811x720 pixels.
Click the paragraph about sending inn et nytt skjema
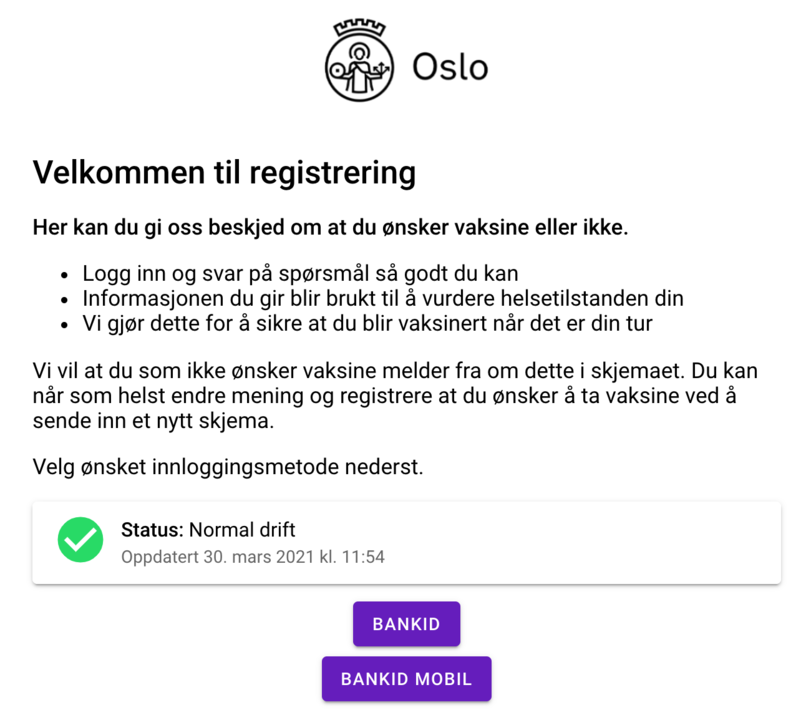click(400, 394)
